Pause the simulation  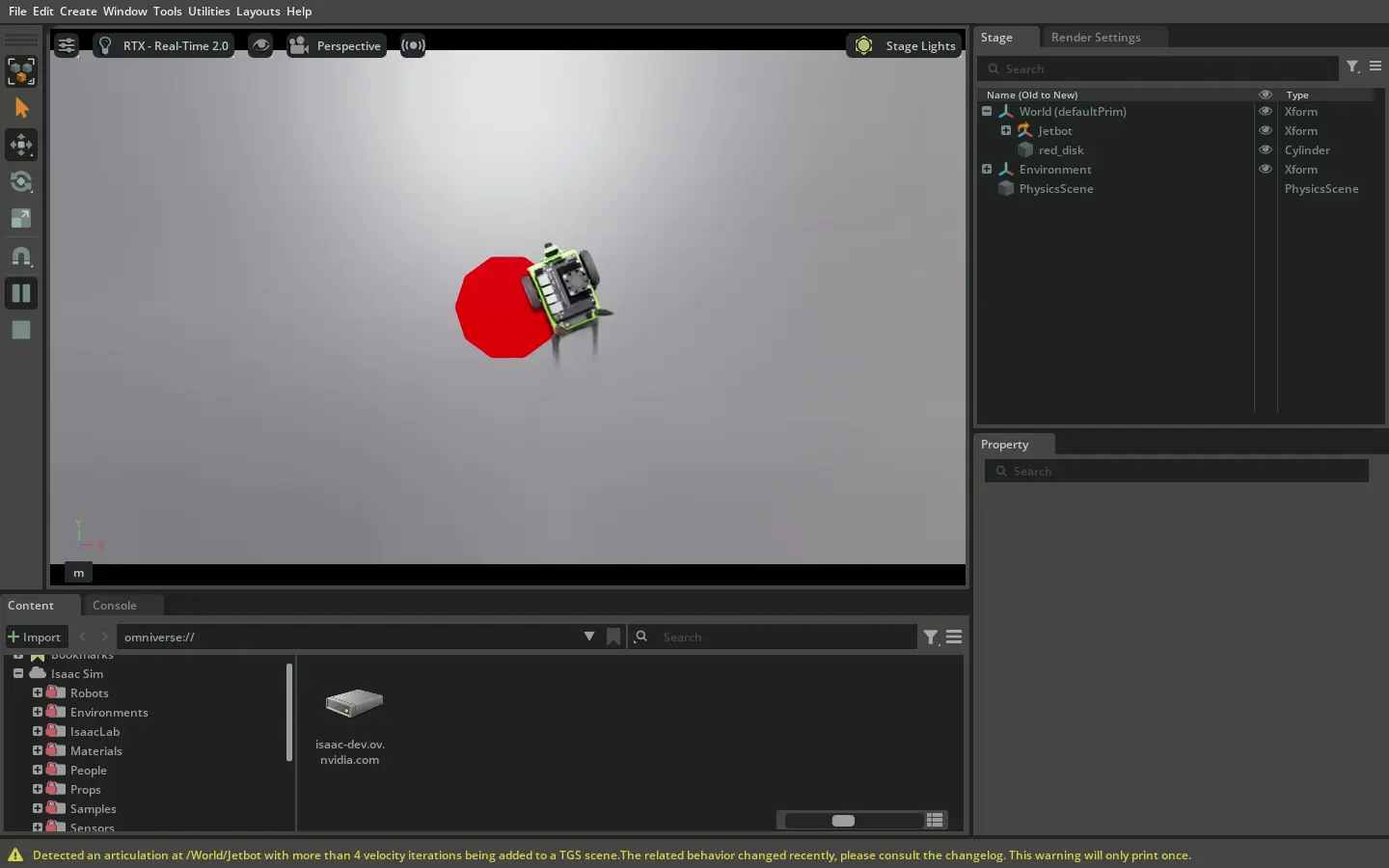pos(21,293)
